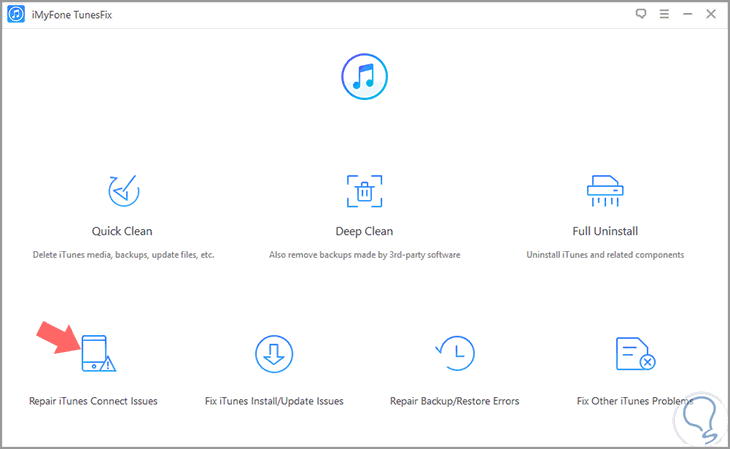Click the iMyFone TunesFix app icon in title bar
Image resolution: width=730 pixels, height=449 pixels.
pos(16,14)
